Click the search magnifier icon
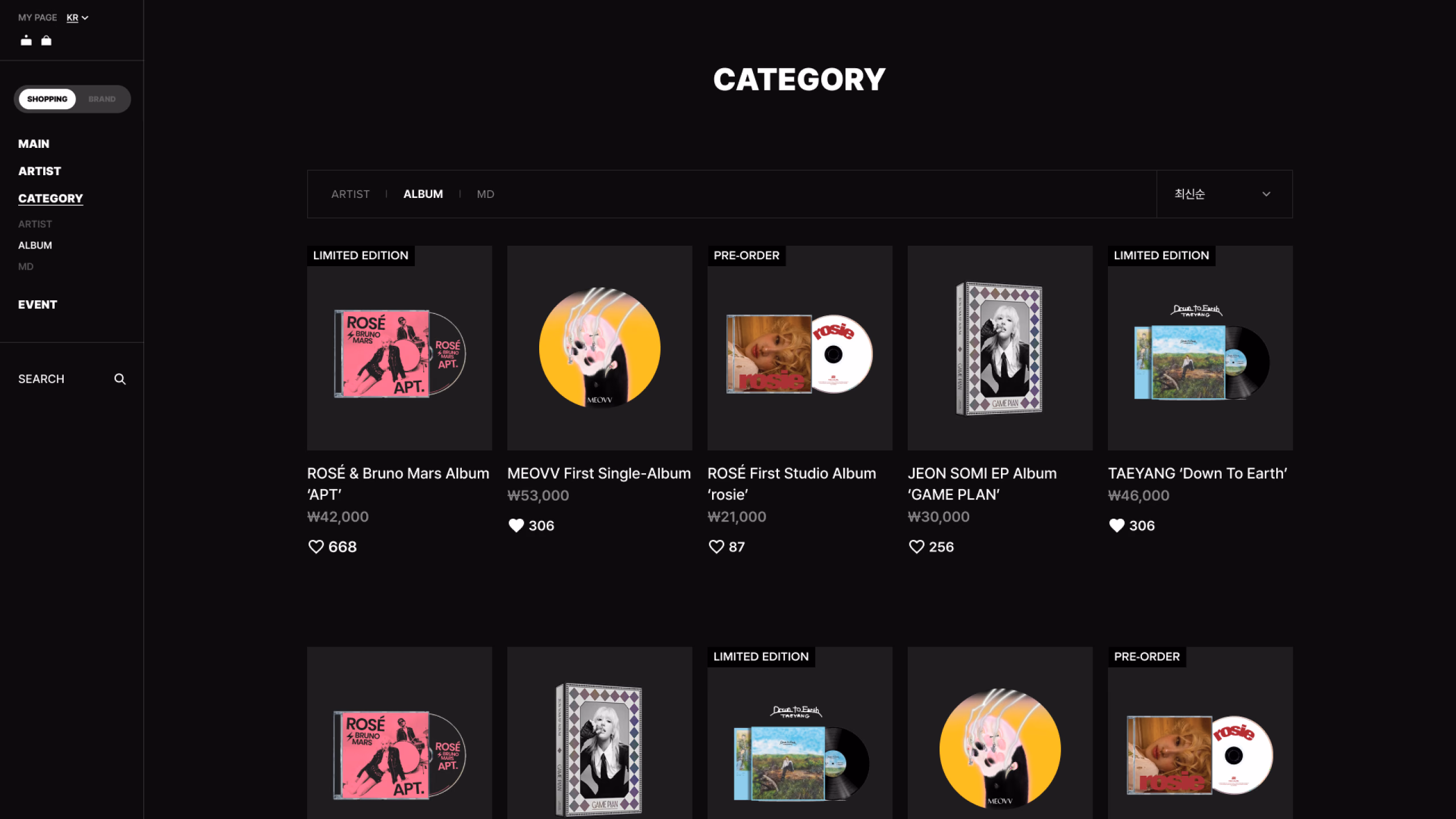This screenshot has width=1456, height=819. (x=120, y=379)
